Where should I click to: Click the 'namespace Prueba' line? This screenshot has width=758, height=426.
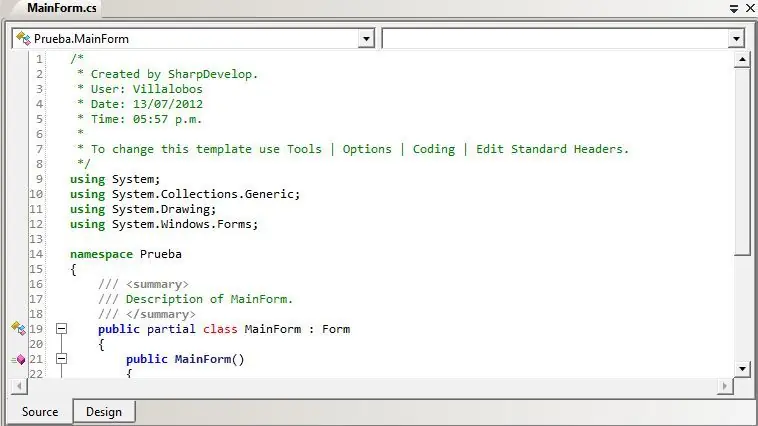click(x=126, y=254)
